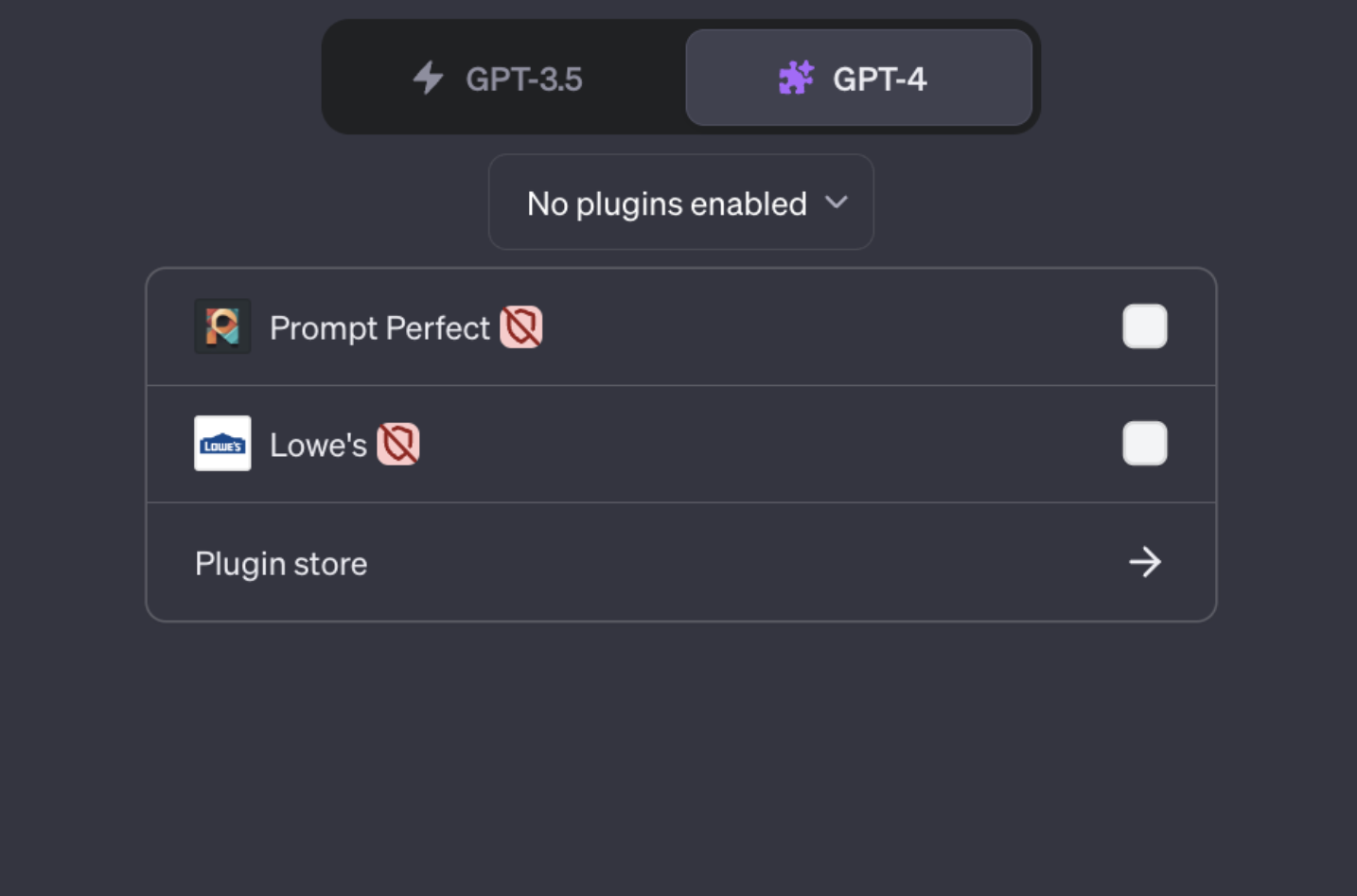Click the lightning bolt icon on GPT-3.5 tab

[x=428, y=79]
